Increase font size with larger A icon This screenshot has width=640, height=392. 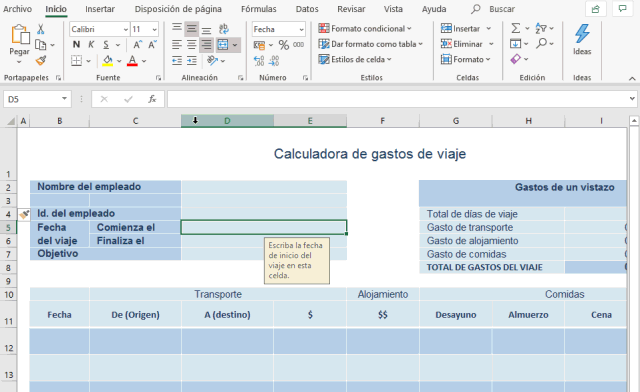[138, 45]
